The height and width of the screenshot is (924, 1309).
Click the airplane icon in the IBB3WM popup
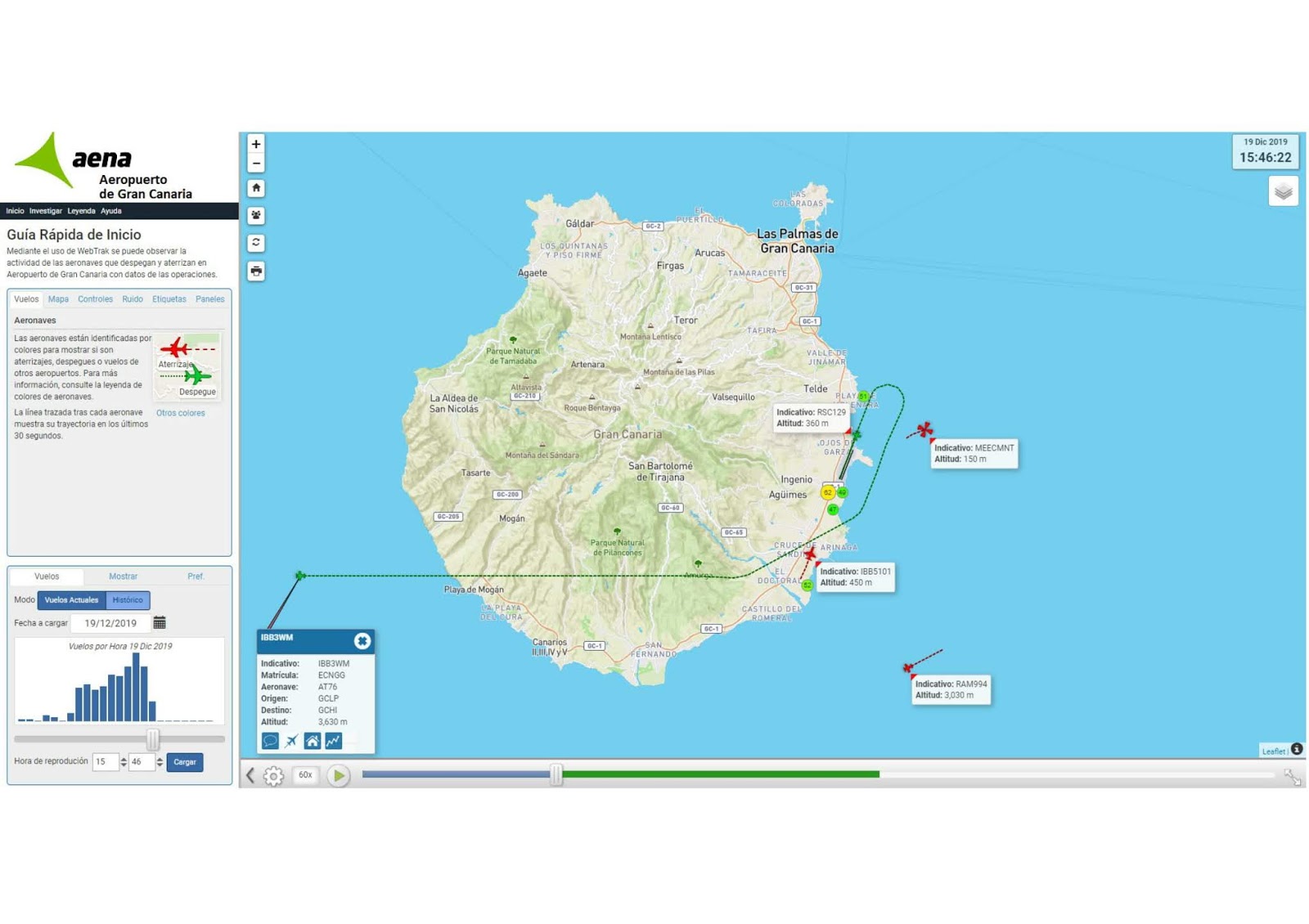click(x=291, y=741)
